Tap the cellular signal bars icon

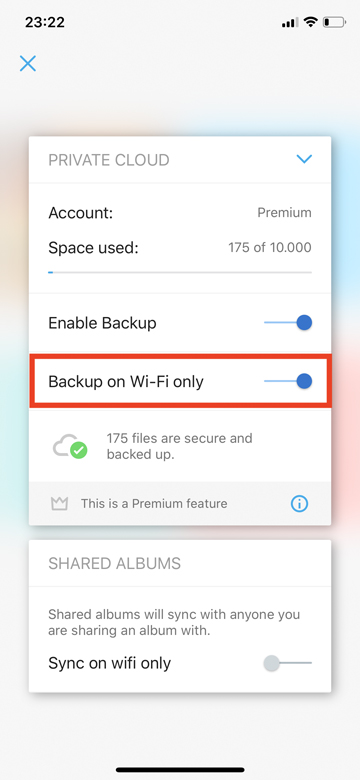coord(290,22)
